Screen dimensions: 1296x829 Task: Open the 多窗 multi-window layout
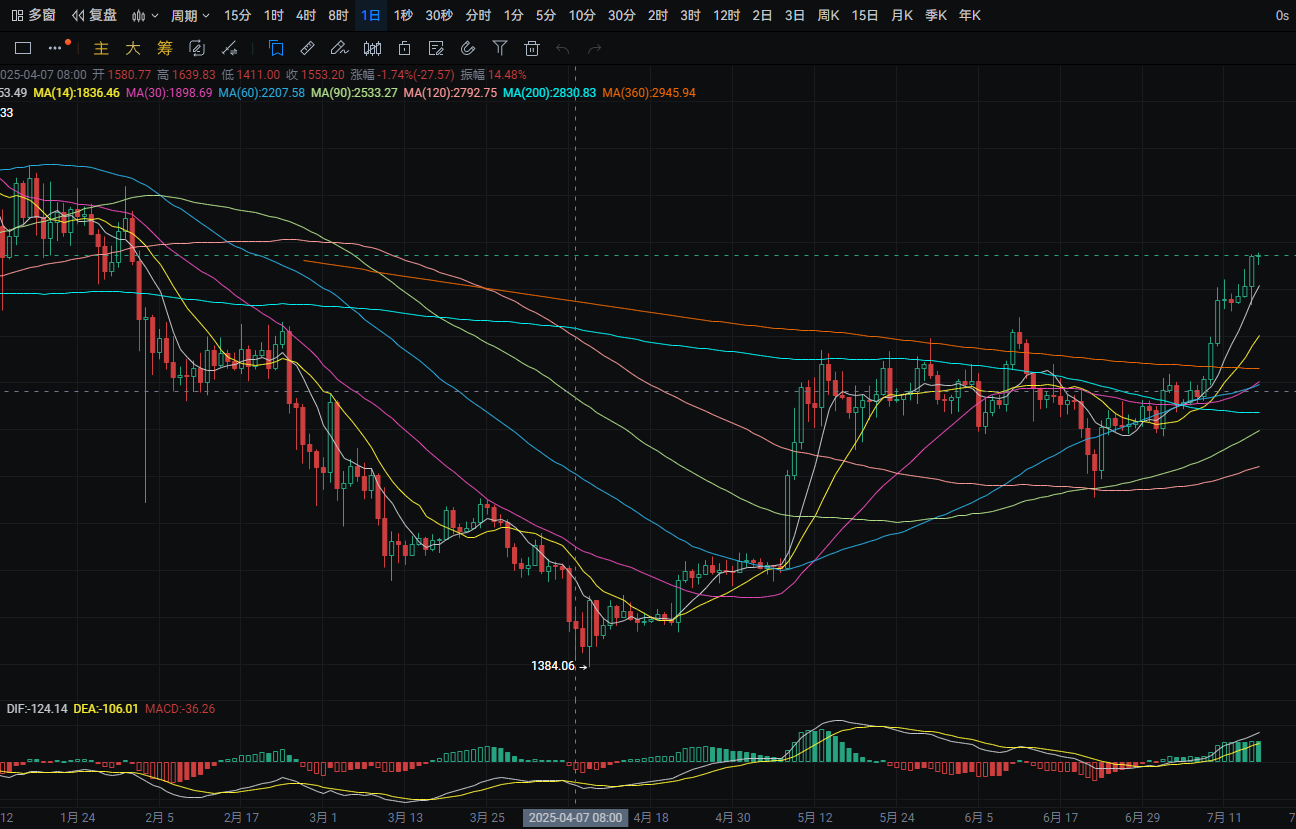[x=33, y=15]
